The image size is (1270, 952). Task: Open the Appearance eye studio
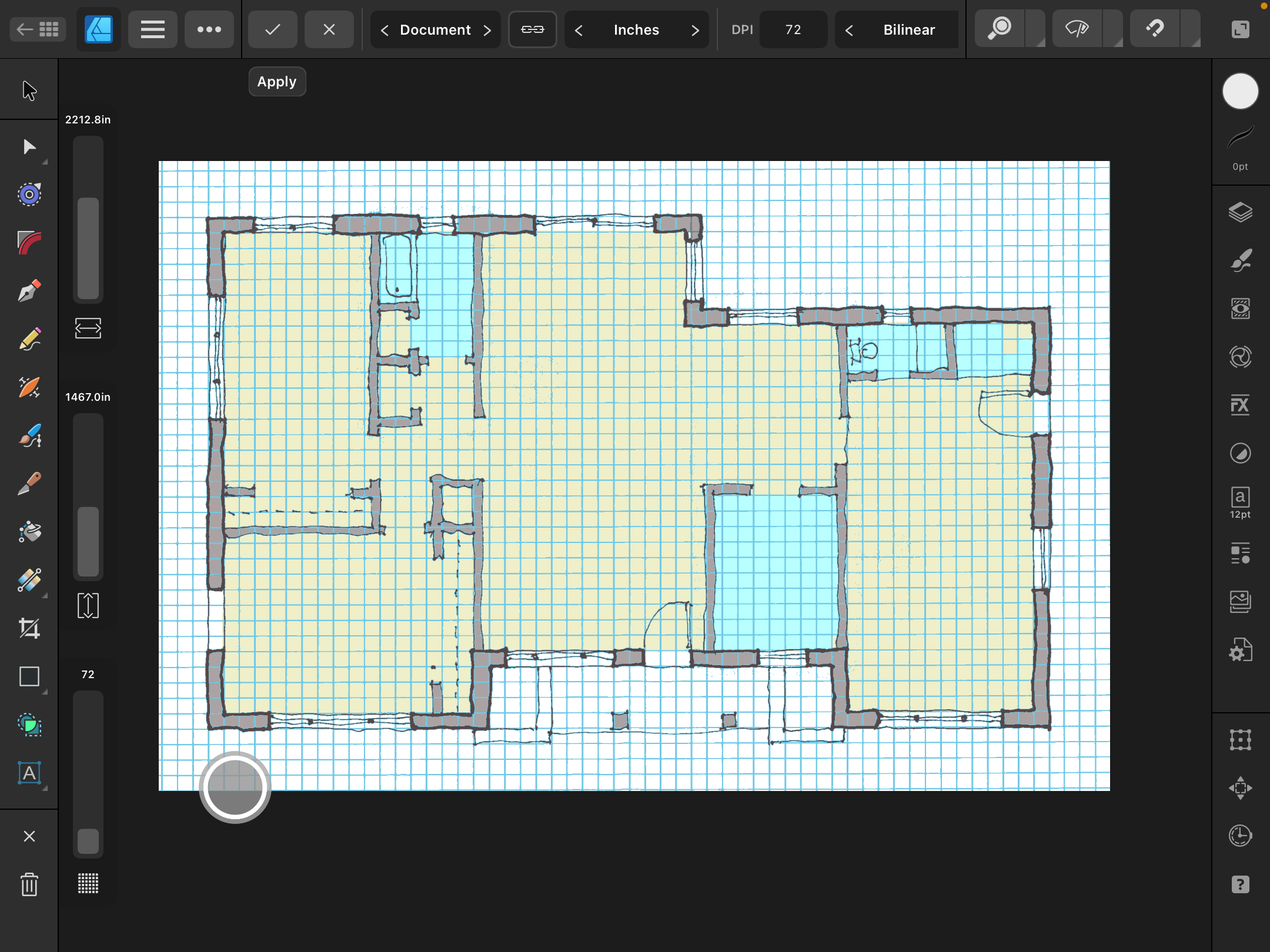(1241, 309)
